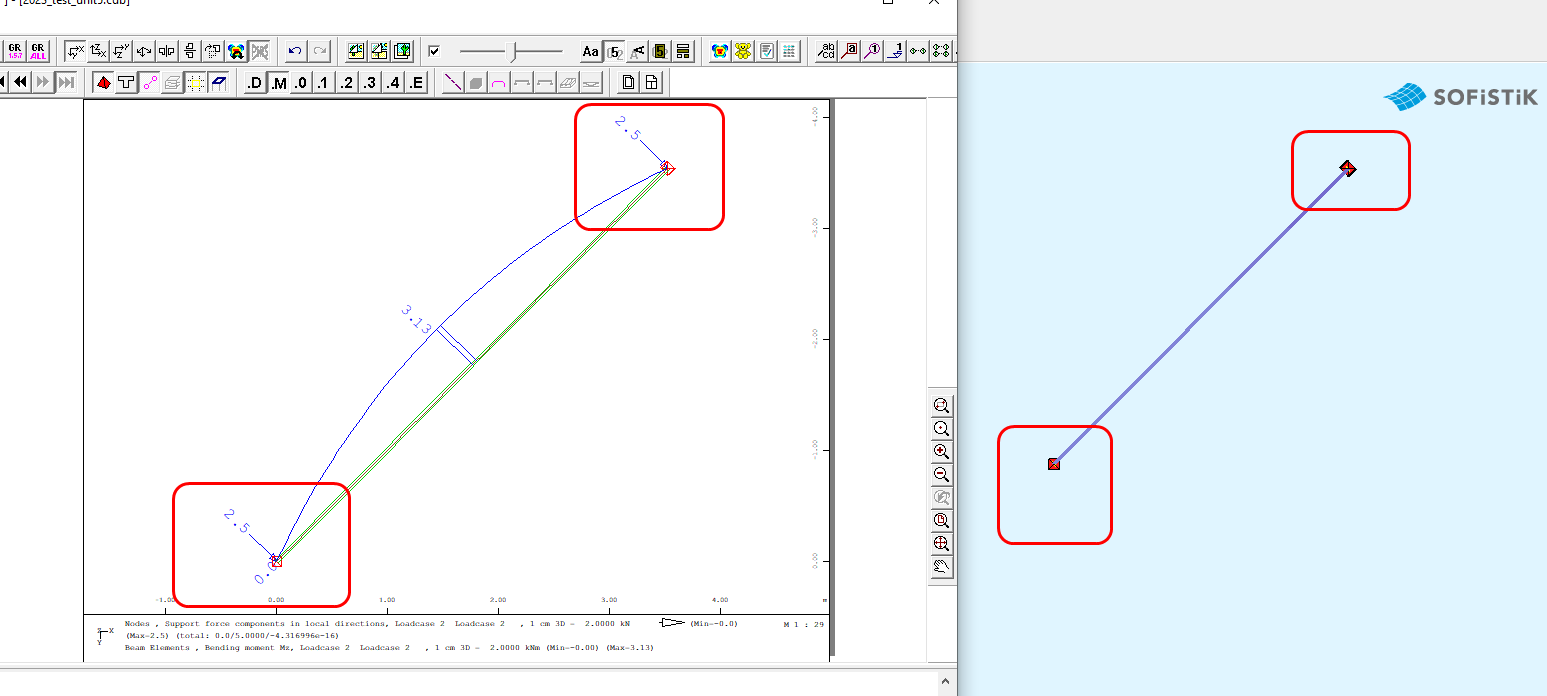This screenshot has width=1547, height=696.
Task: Toggle the checkbox beside the toolbar slider
Action: 434,51
